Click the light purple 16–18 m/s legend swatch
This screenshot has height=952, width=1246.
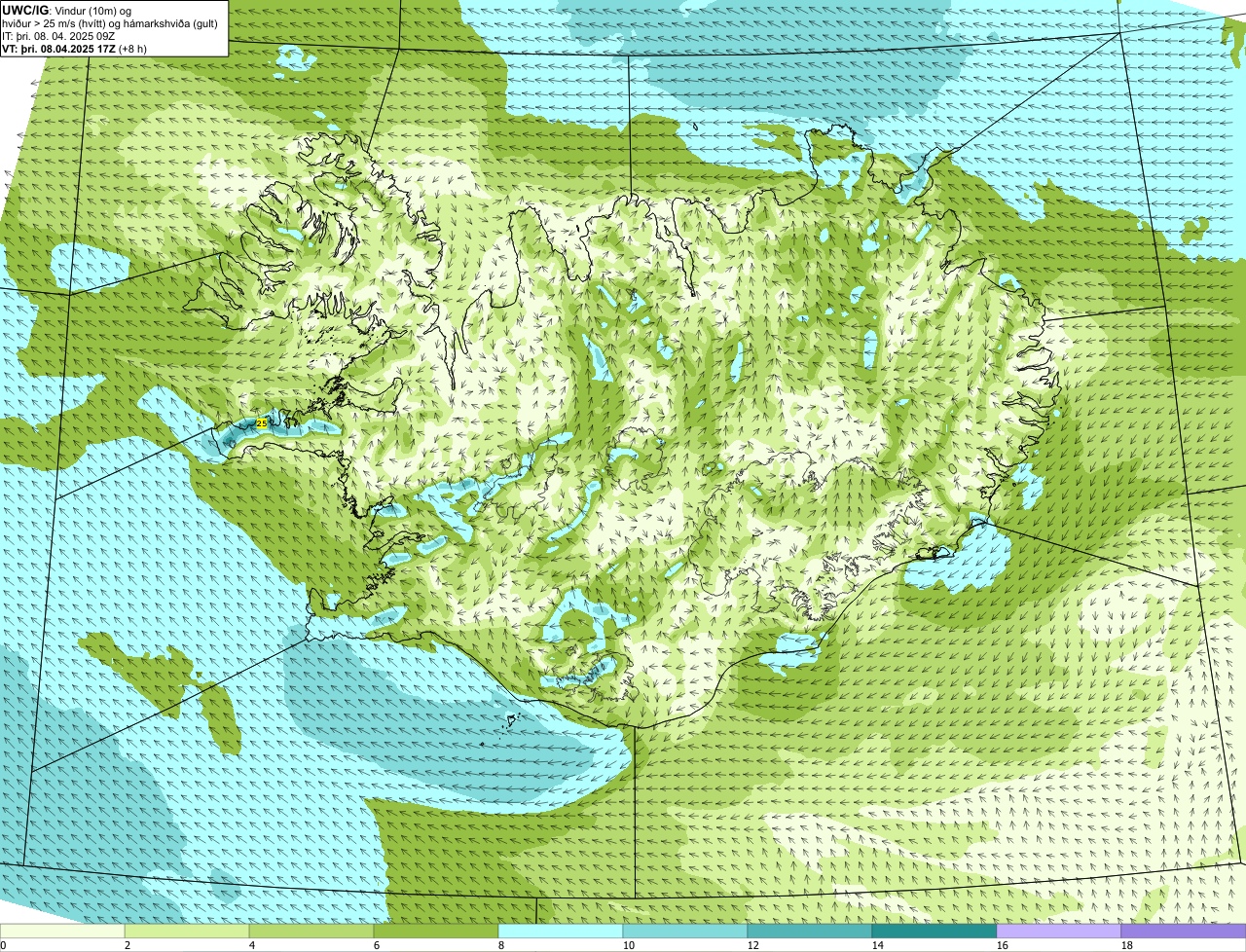(x=1059, y=932)
